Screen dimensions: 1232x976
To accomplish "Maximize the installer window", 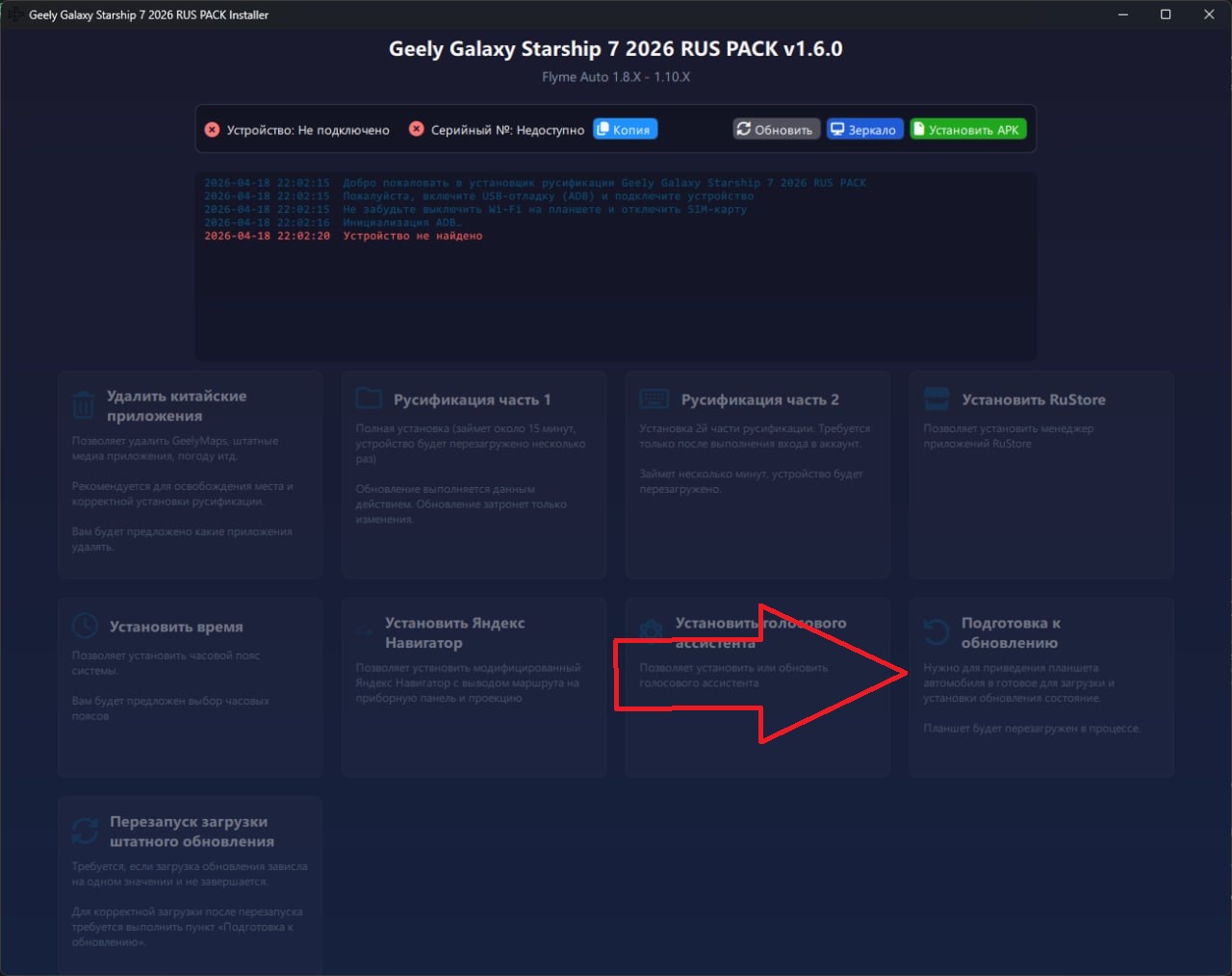I will (x=1166, y=14).
